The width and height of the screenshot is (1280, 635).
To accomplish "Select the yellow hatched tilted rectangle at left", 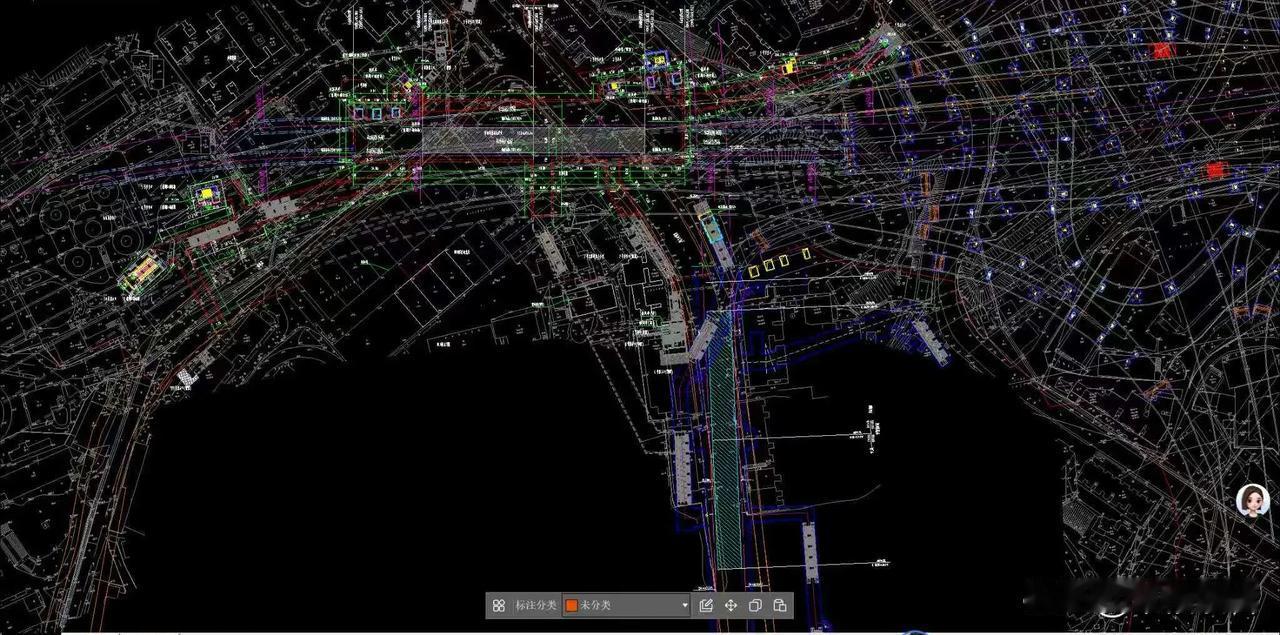I will [143, 270].
